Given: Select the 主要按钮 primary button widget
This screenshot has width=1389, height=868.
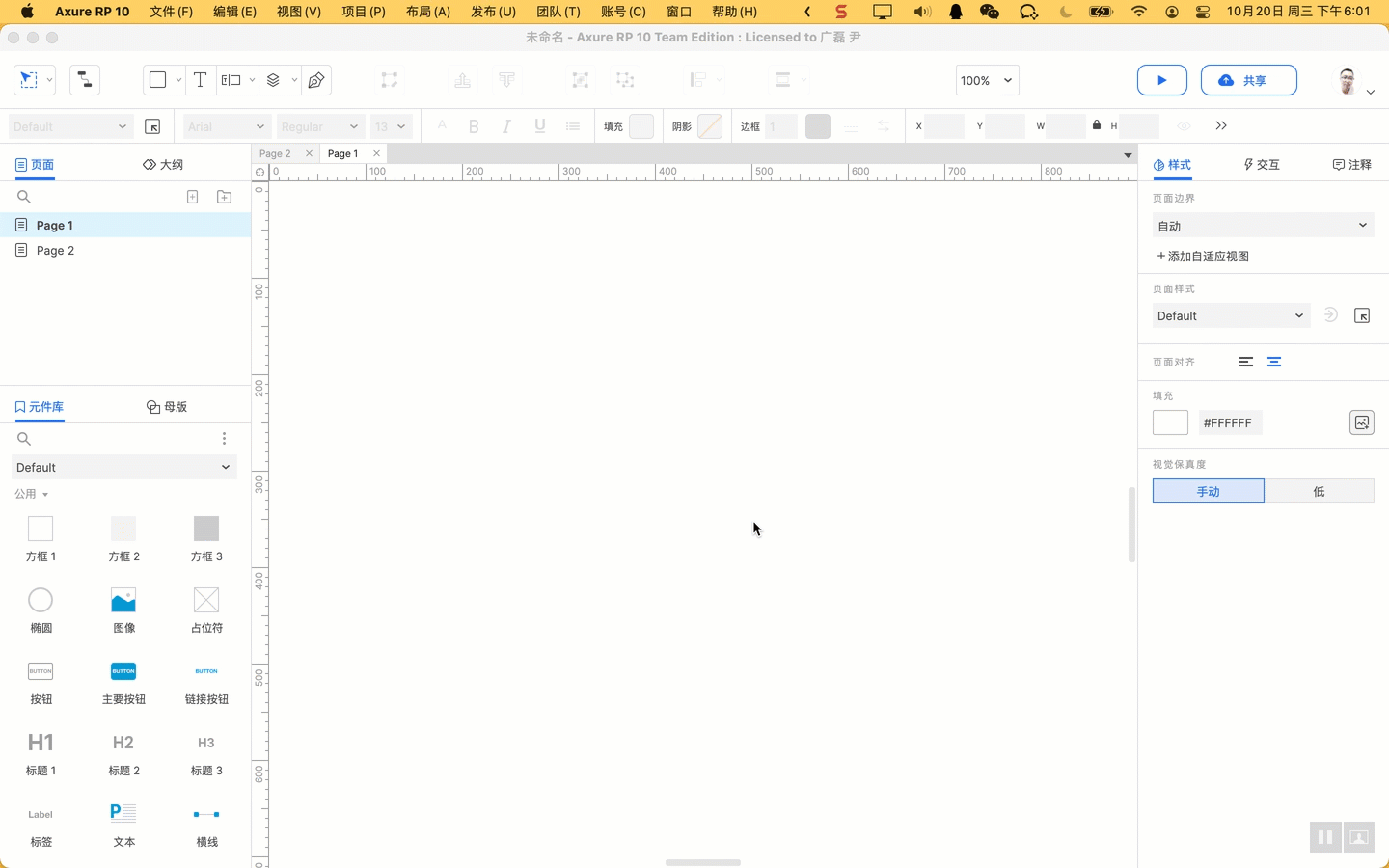Looking at the screenshot, I should tap(123, 682).
